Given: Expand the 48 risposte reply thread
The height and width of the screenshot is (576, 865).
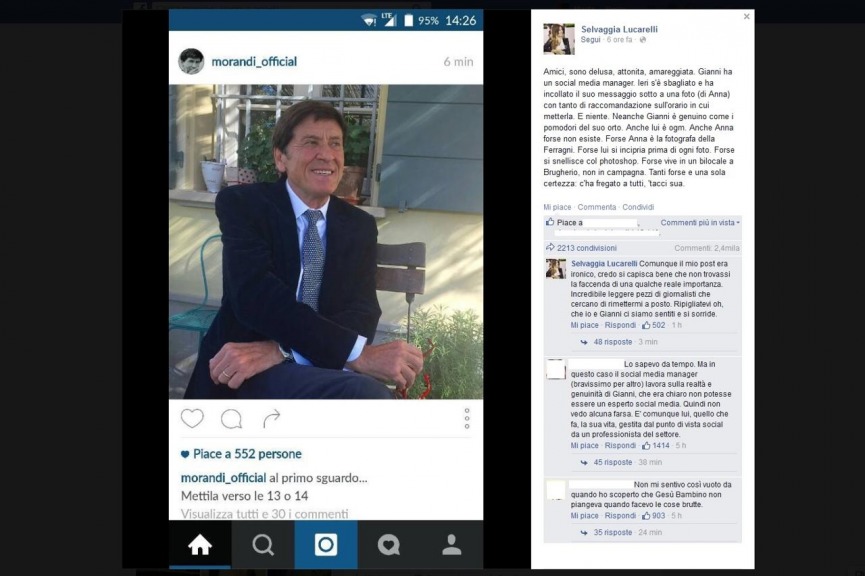Looking at the screenshot, I should pos(612,342).
